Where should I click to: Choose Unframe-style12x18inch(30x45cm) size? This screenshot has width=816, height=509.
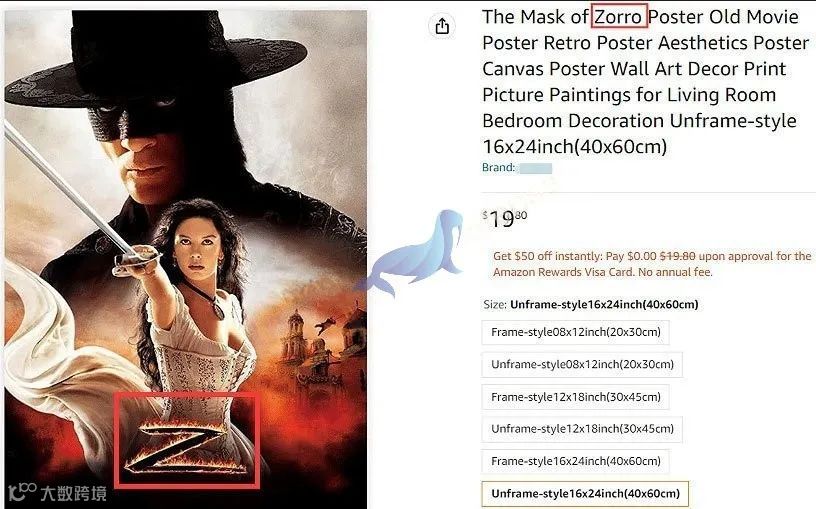582,429
